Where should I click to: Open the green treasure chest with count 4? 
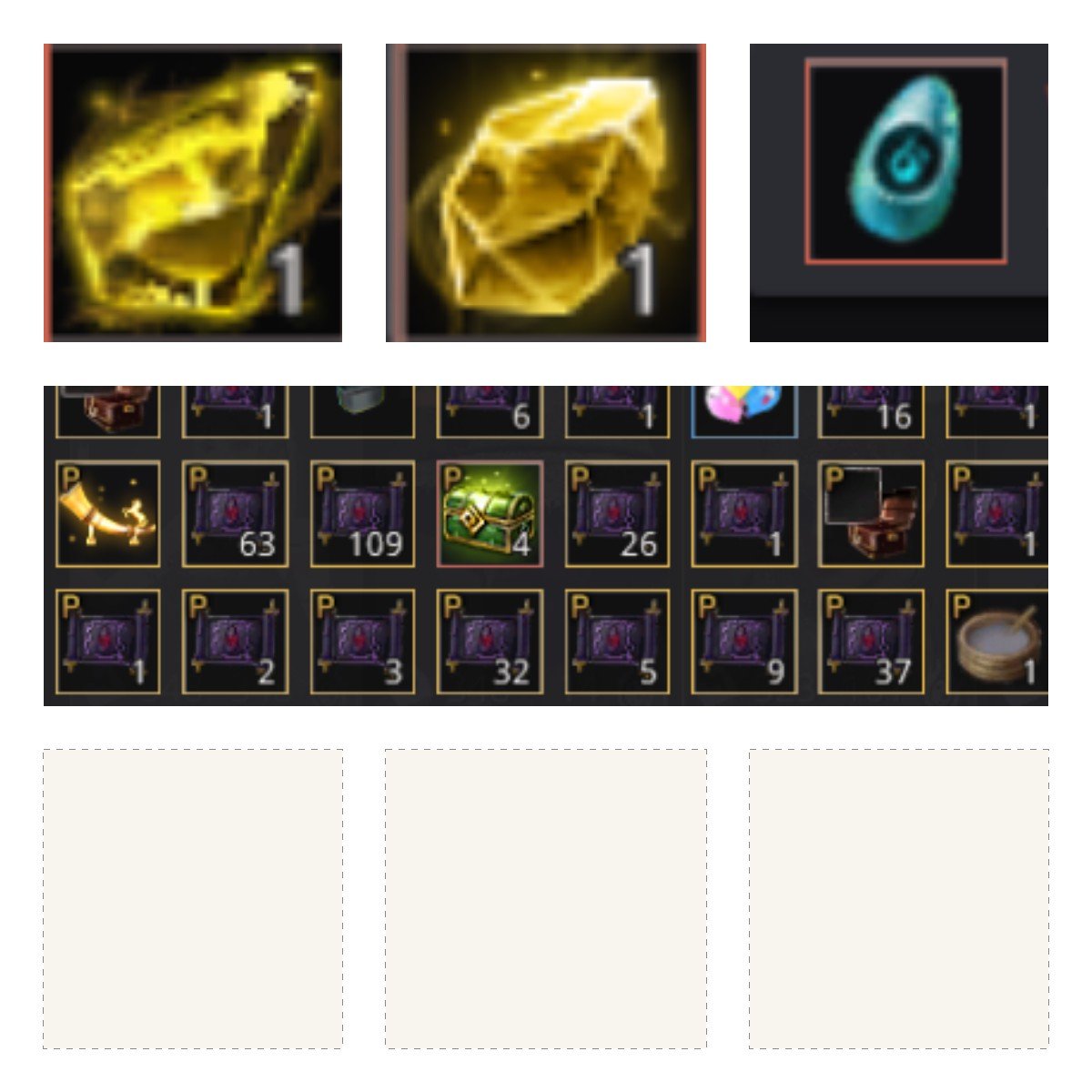[x=490, y=514]
